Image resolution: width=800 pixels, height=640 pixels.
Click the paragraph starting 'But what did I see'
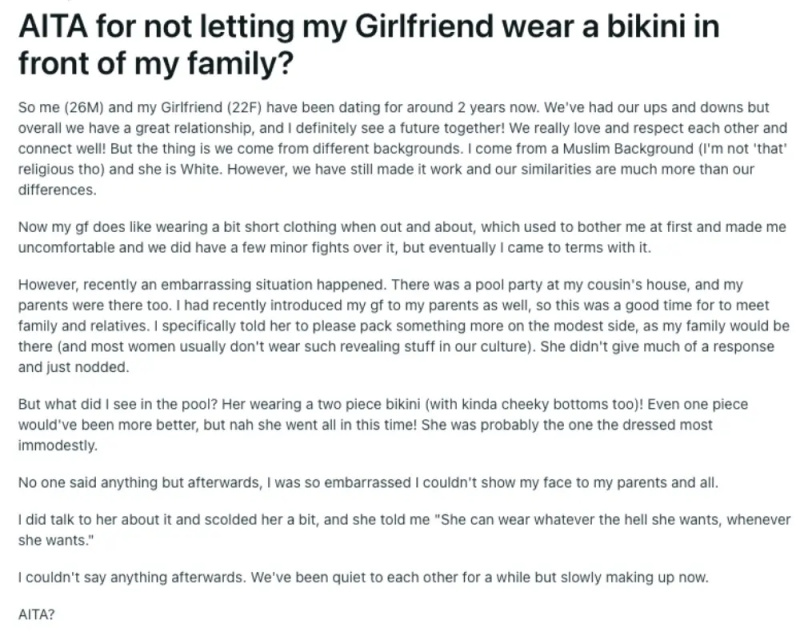point(383,425)
